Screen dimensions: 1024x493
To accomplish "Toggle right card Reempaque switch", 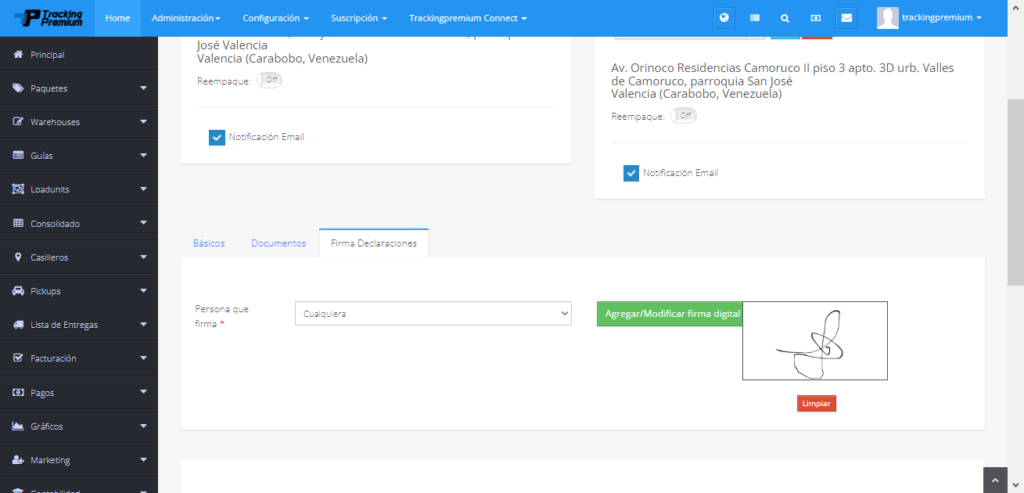I will (684, 116).
